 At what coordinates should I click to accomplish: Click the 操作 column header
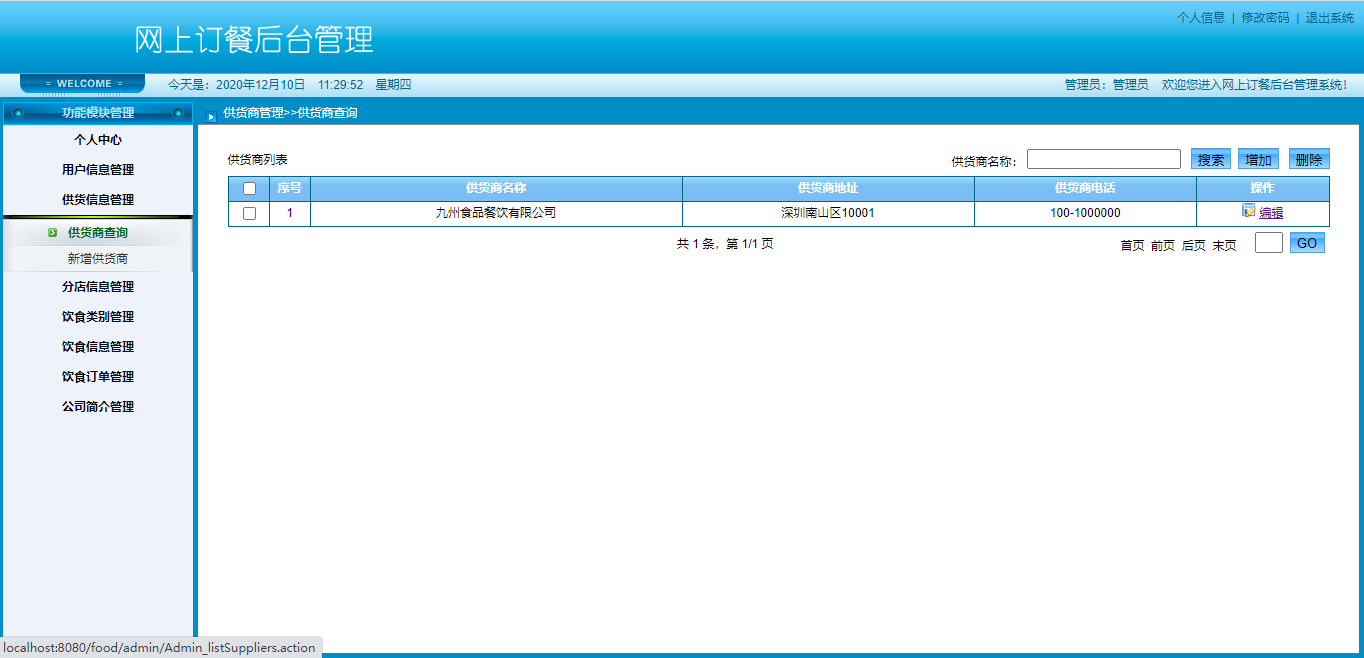1263,188
